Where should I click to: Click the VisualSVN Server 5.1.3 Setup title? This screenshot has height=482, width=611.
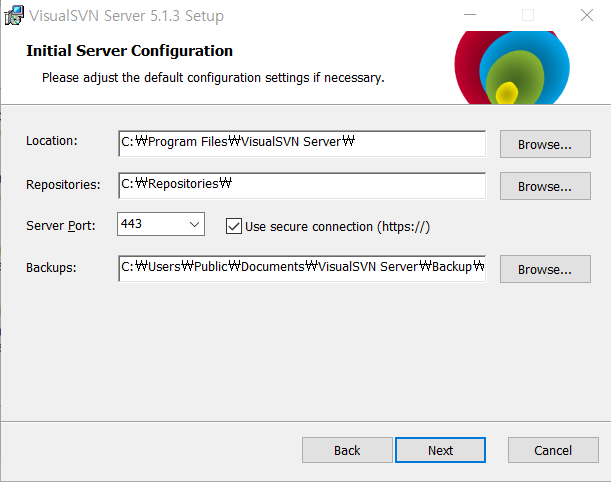[x=126, y=16]
